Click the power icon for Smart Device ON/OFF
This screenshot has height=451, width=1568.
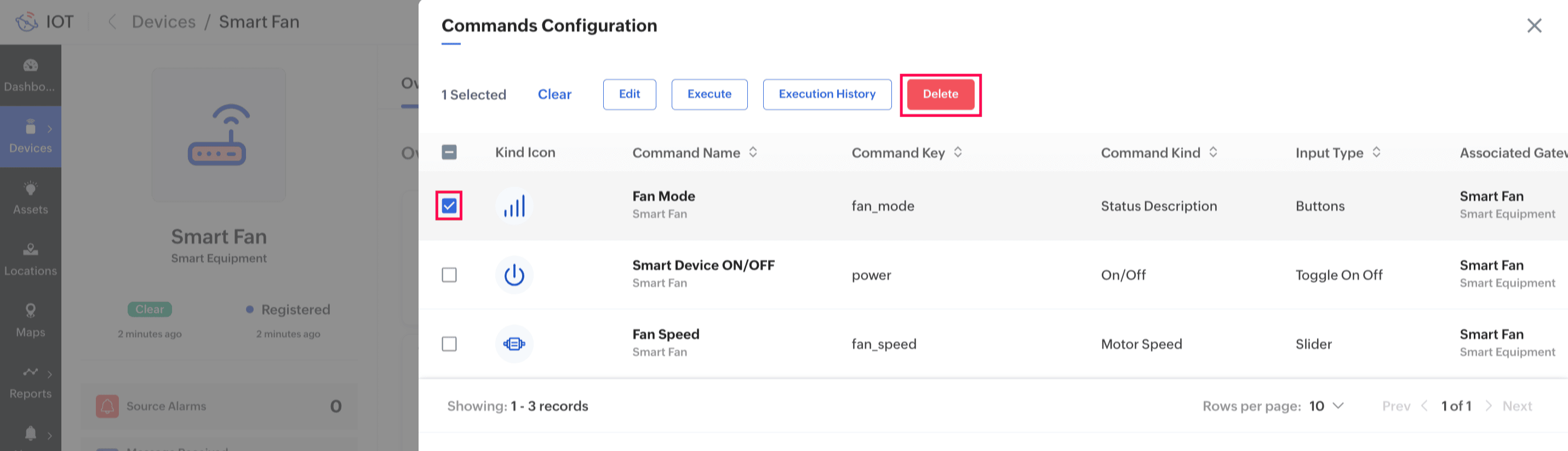coord(514,275)
